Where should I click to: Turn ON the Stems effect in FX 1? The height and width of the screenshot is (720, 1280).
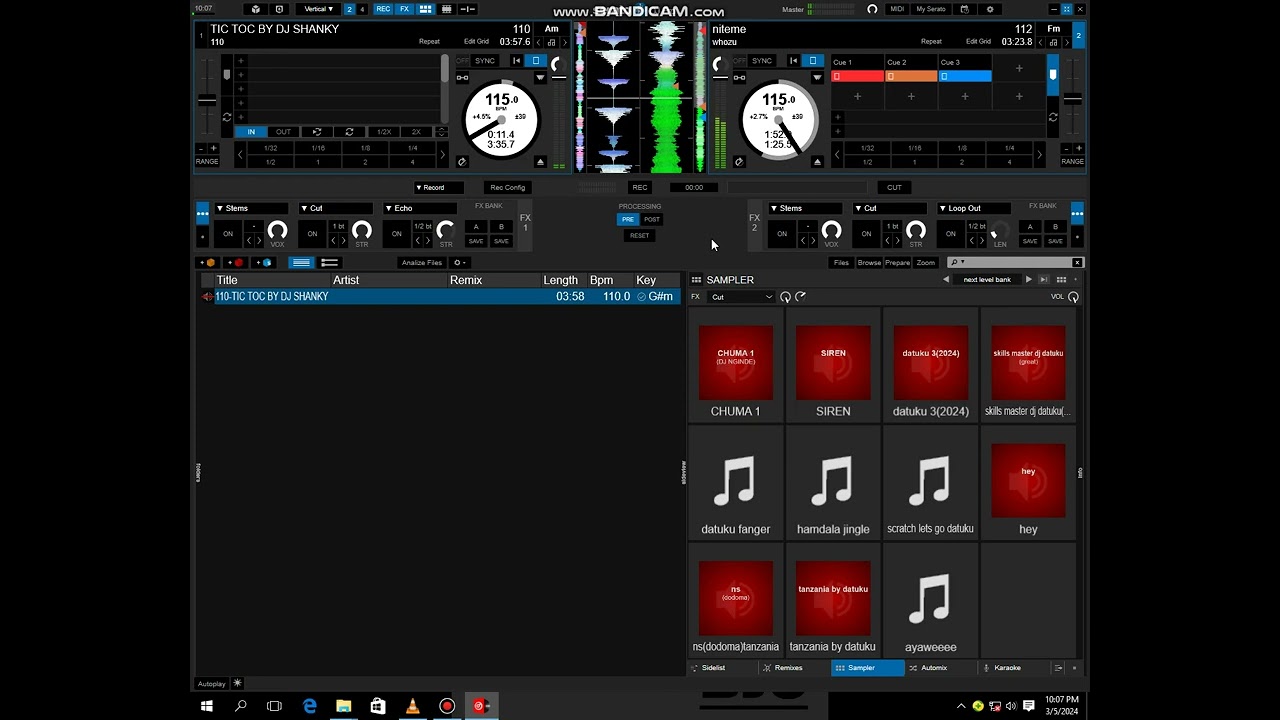[x=228, y=234]
